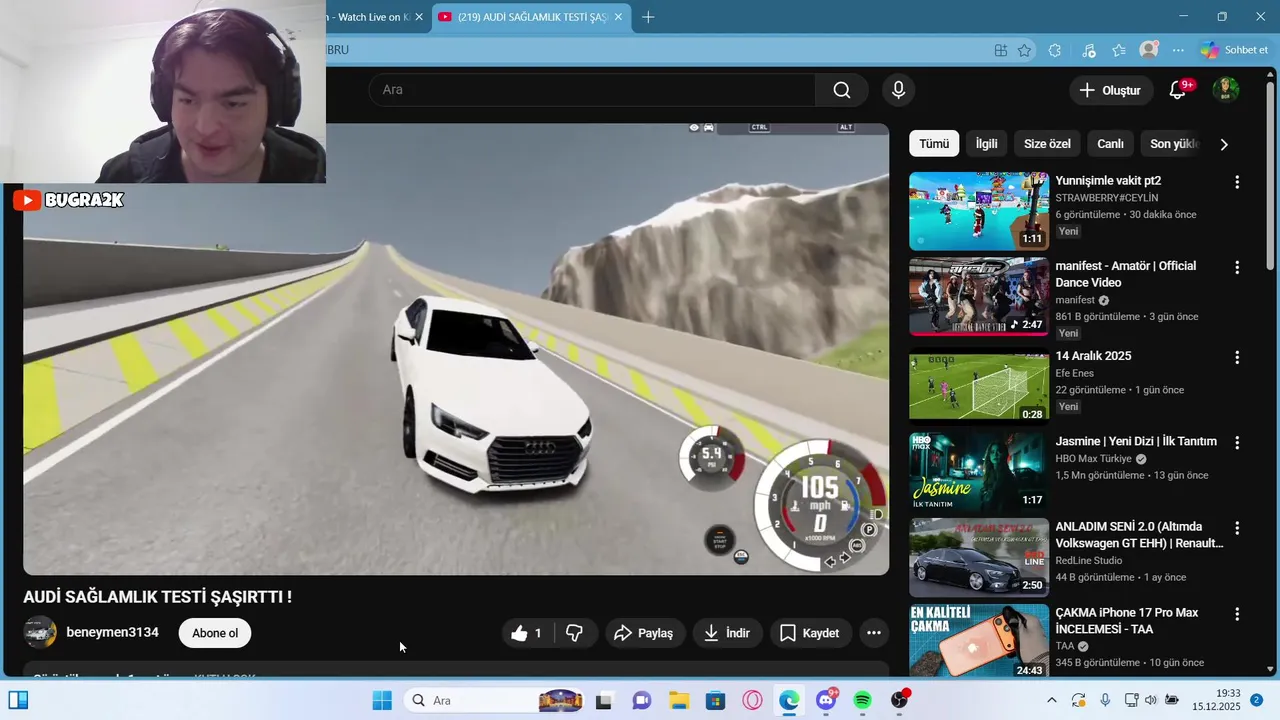Open Edge media control music icon

(x=1089, y=50)
